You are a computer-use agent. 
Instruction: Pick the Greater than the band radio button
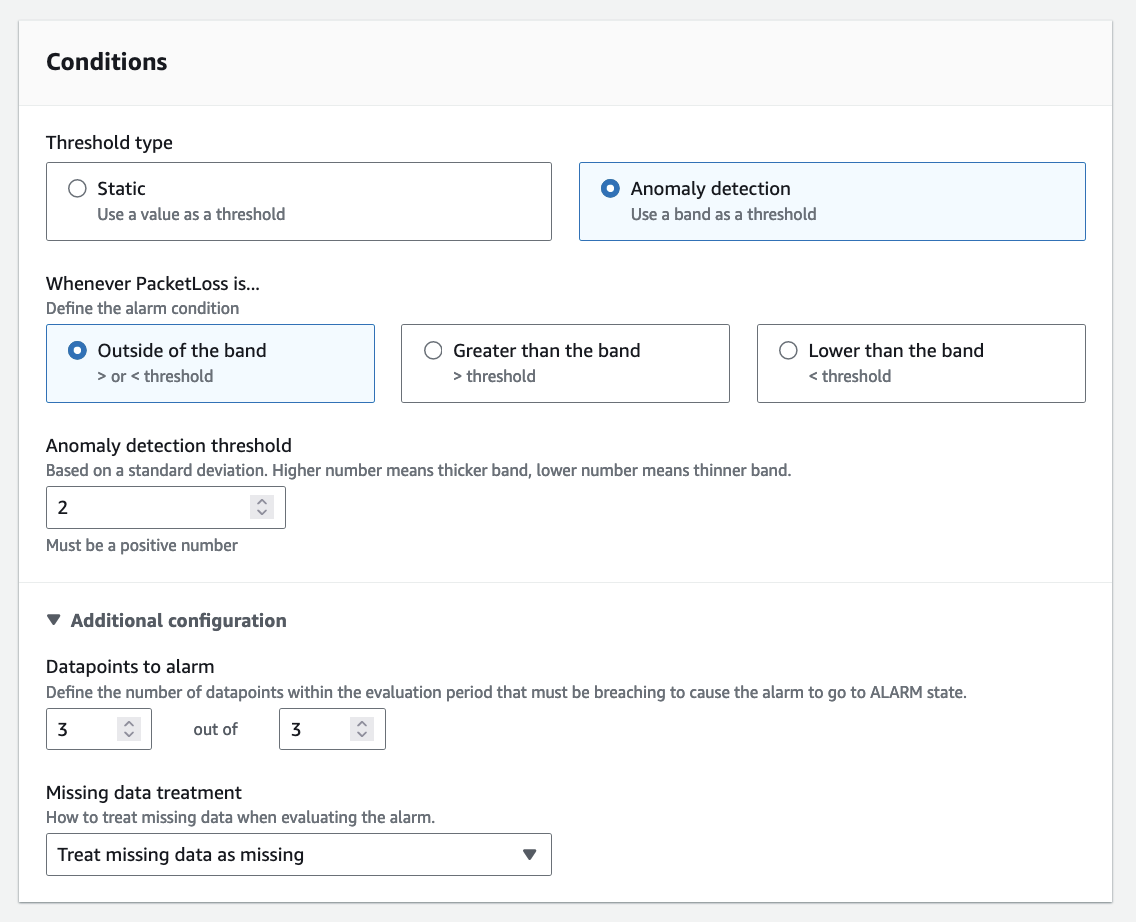click(432, 351)
